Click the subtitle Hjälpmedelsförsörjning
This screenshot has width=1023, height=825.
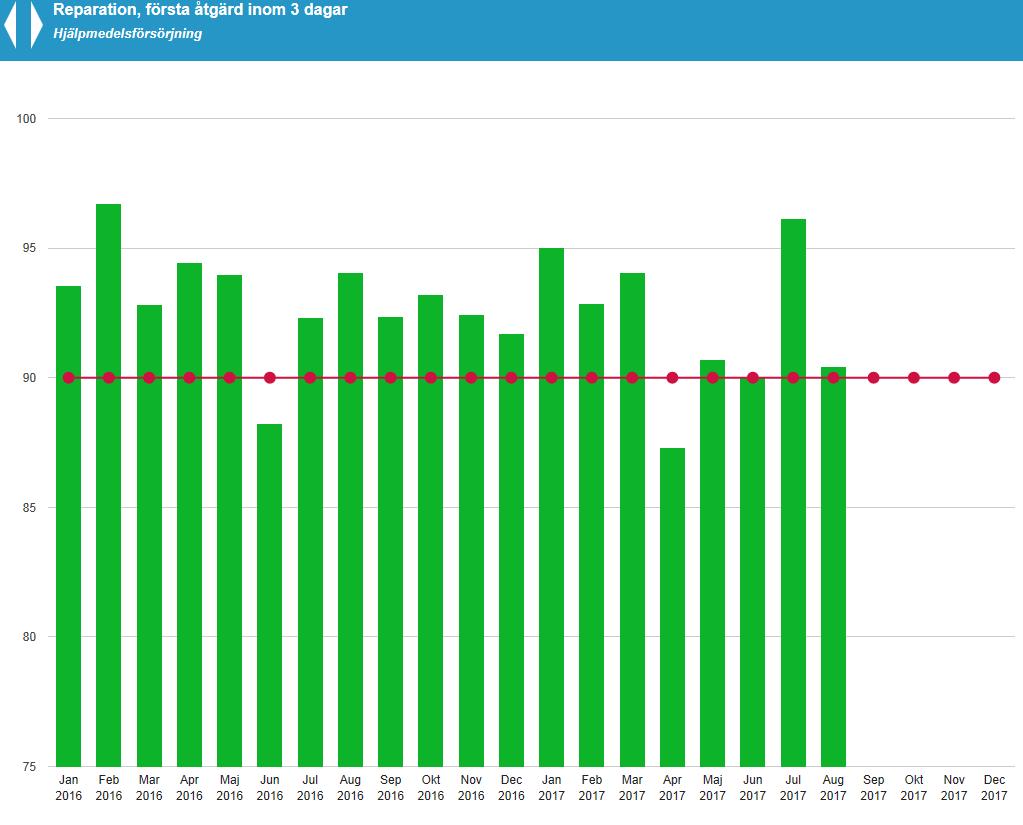coord(128,33)
